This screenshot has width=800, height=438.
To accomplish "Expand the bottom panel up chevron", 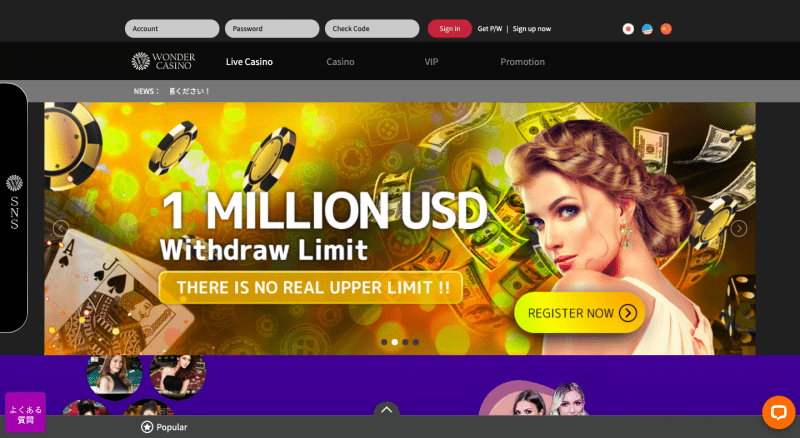I will (387, 409).
